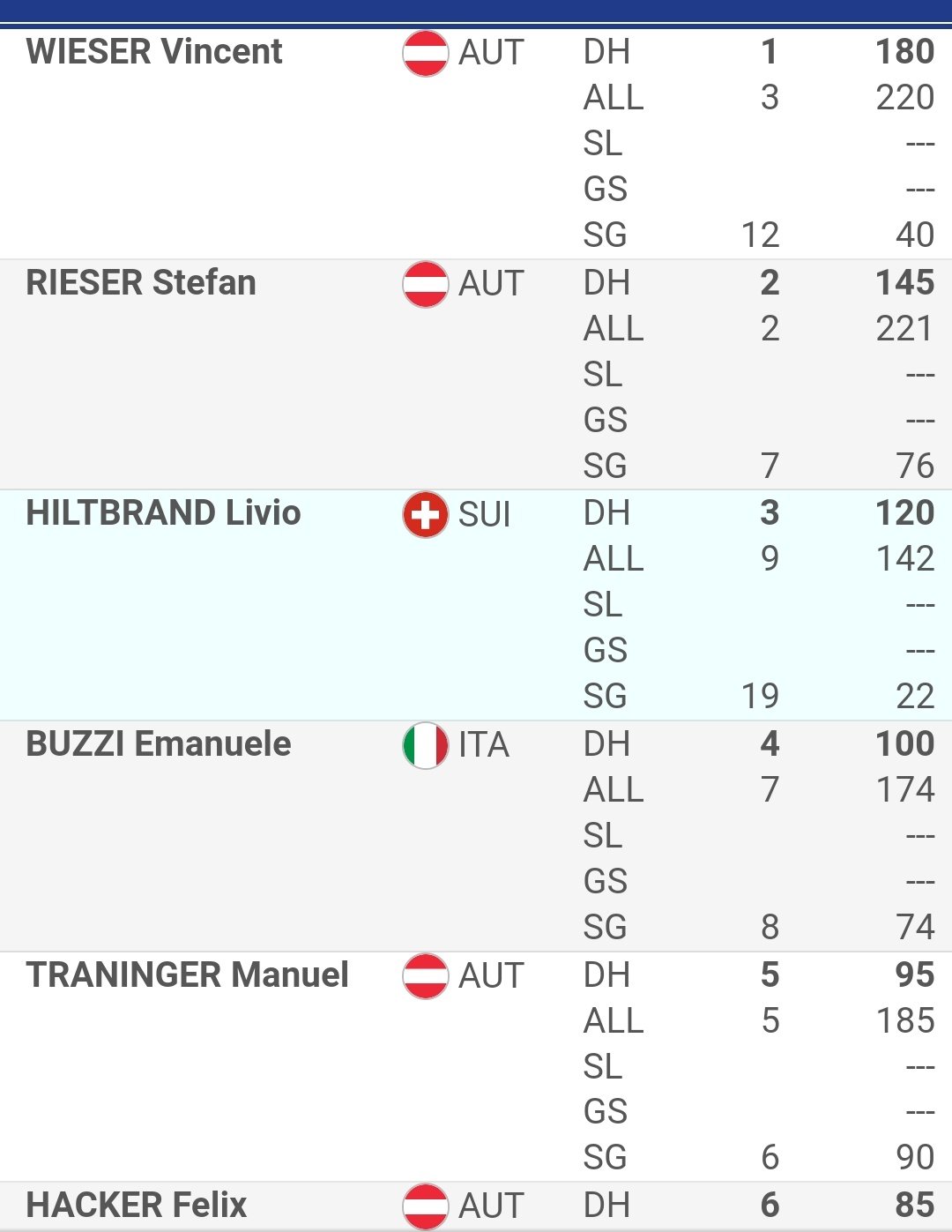Select the SUI country code label

coord(484,514)
